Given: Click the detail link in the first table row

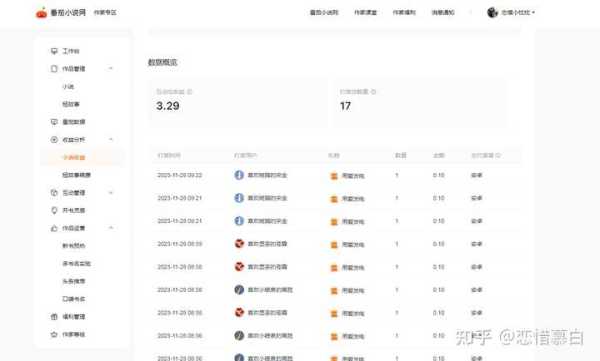Looking at the screenshot, I should coord(476,175).
